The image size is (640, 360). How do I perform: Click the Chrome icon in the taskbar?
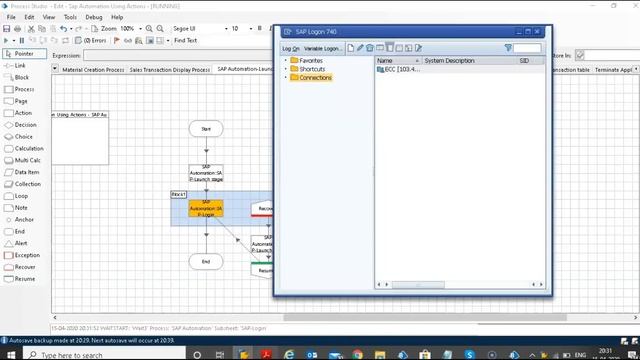coord(358,354)
